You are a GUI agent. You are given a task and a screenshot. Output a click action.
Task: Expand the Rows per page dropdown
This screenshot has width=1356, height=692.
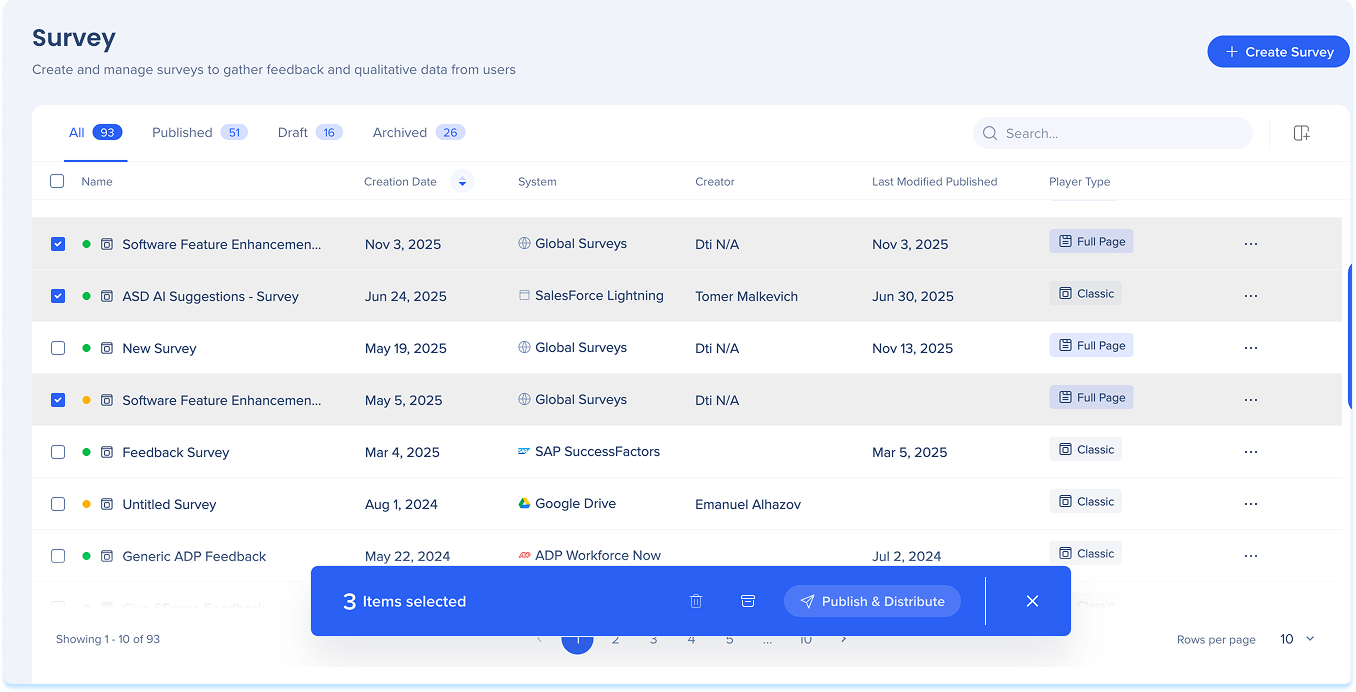1297,639
